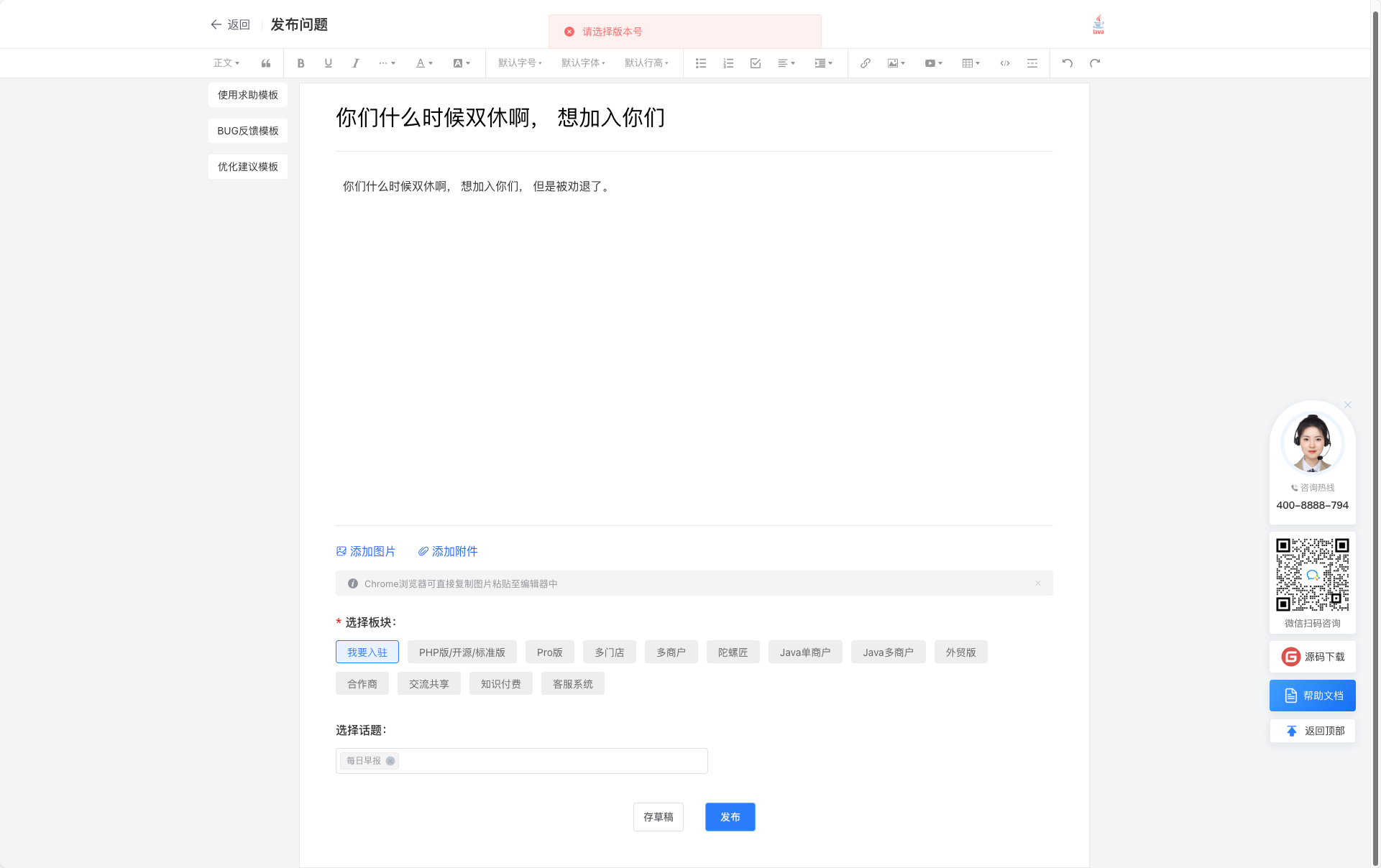Open the text alignment dropdown
Image resolution: width=1381 pixels, height=868 pixels.
[x=786, y=63]
